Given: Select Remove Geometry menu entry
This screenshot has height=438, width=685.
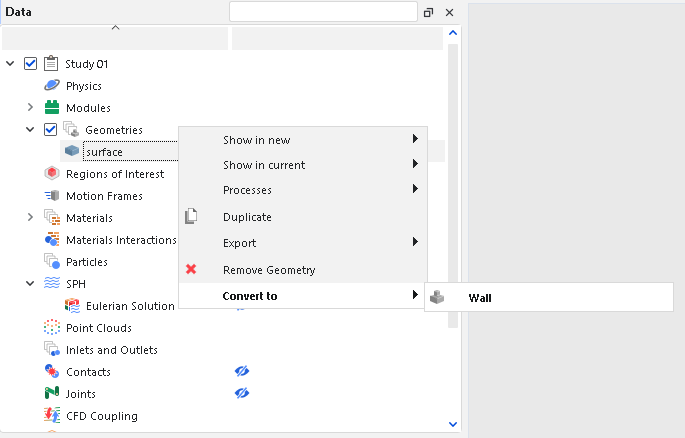Looking at the screenshot, I should 269,270.
